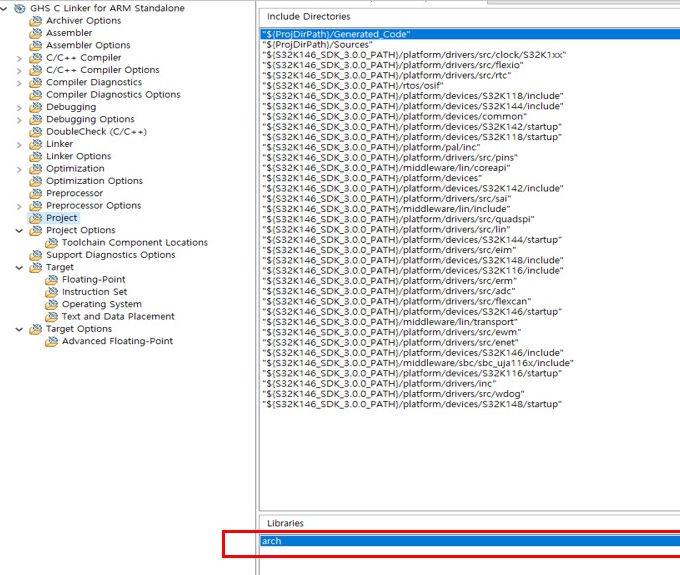
Task: Select the S32K148/startup include path
Action: tap(412, 404)
